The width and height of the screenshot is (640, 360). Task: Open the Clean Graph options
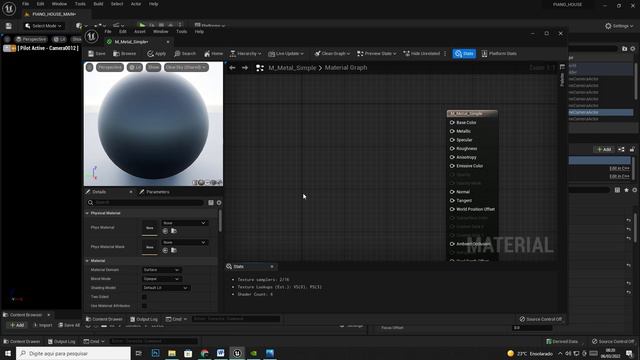point(332,53)
